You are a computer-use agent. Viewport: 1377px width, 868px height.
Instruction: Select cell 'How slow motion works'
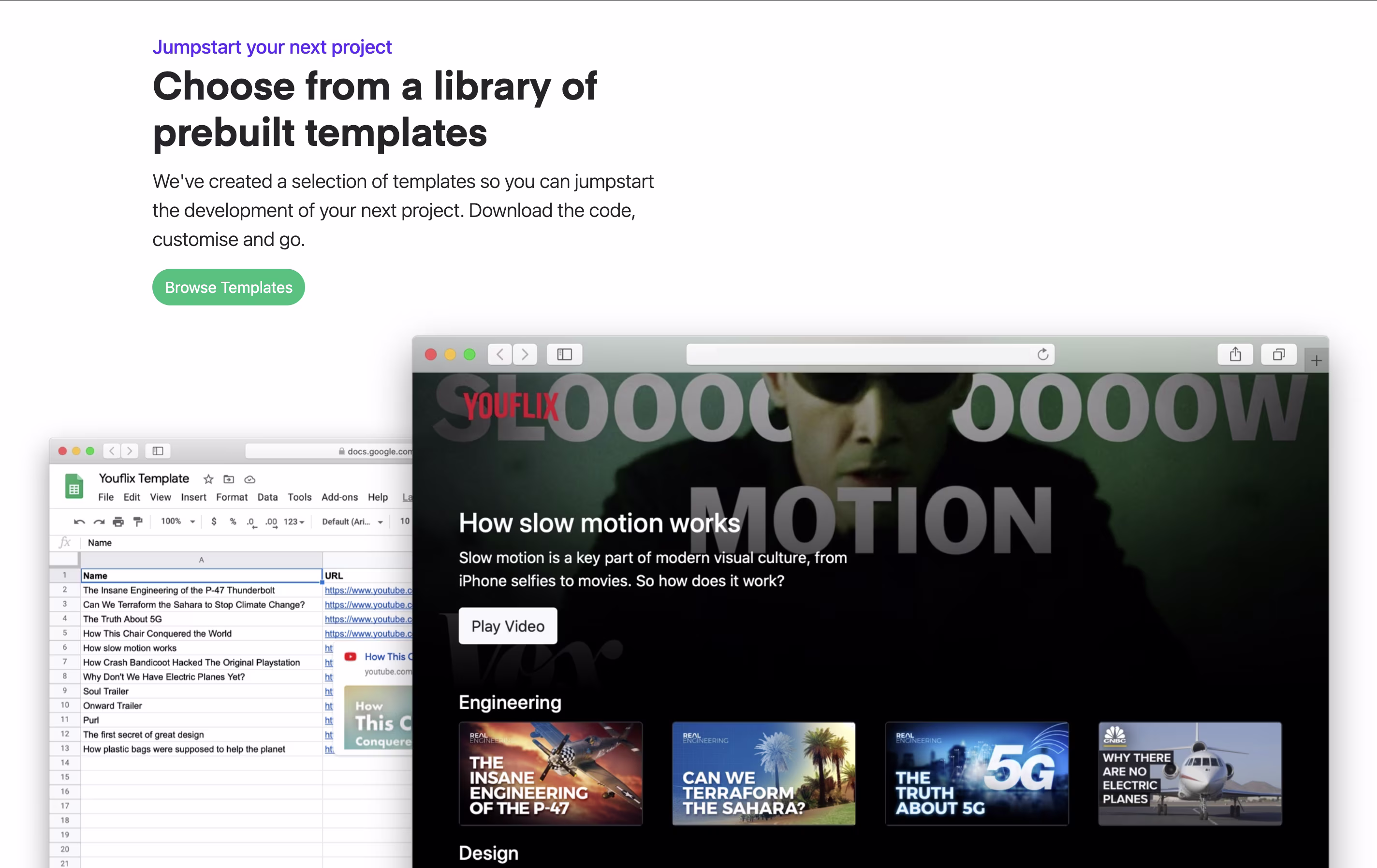[x=201, y=648]
